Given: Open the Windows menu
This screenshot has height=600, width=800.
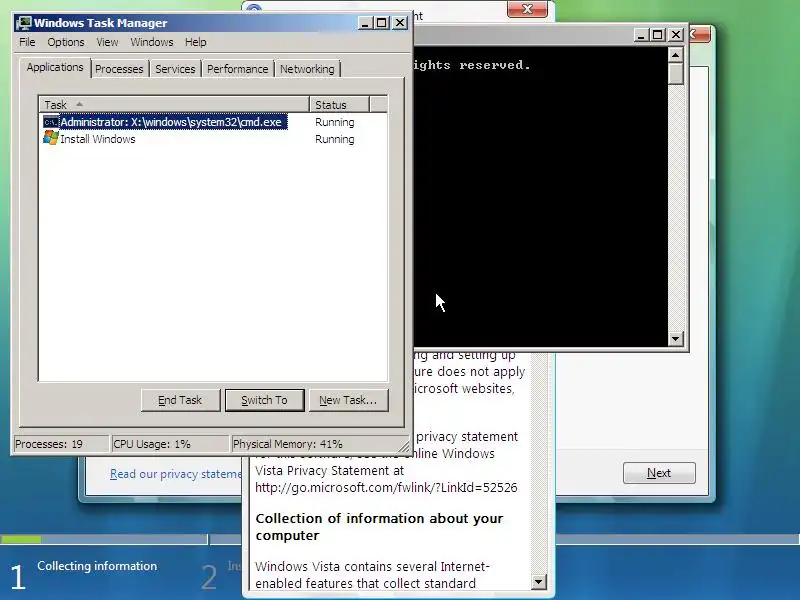Looking at the screenshot, I should tap(152, 42).
